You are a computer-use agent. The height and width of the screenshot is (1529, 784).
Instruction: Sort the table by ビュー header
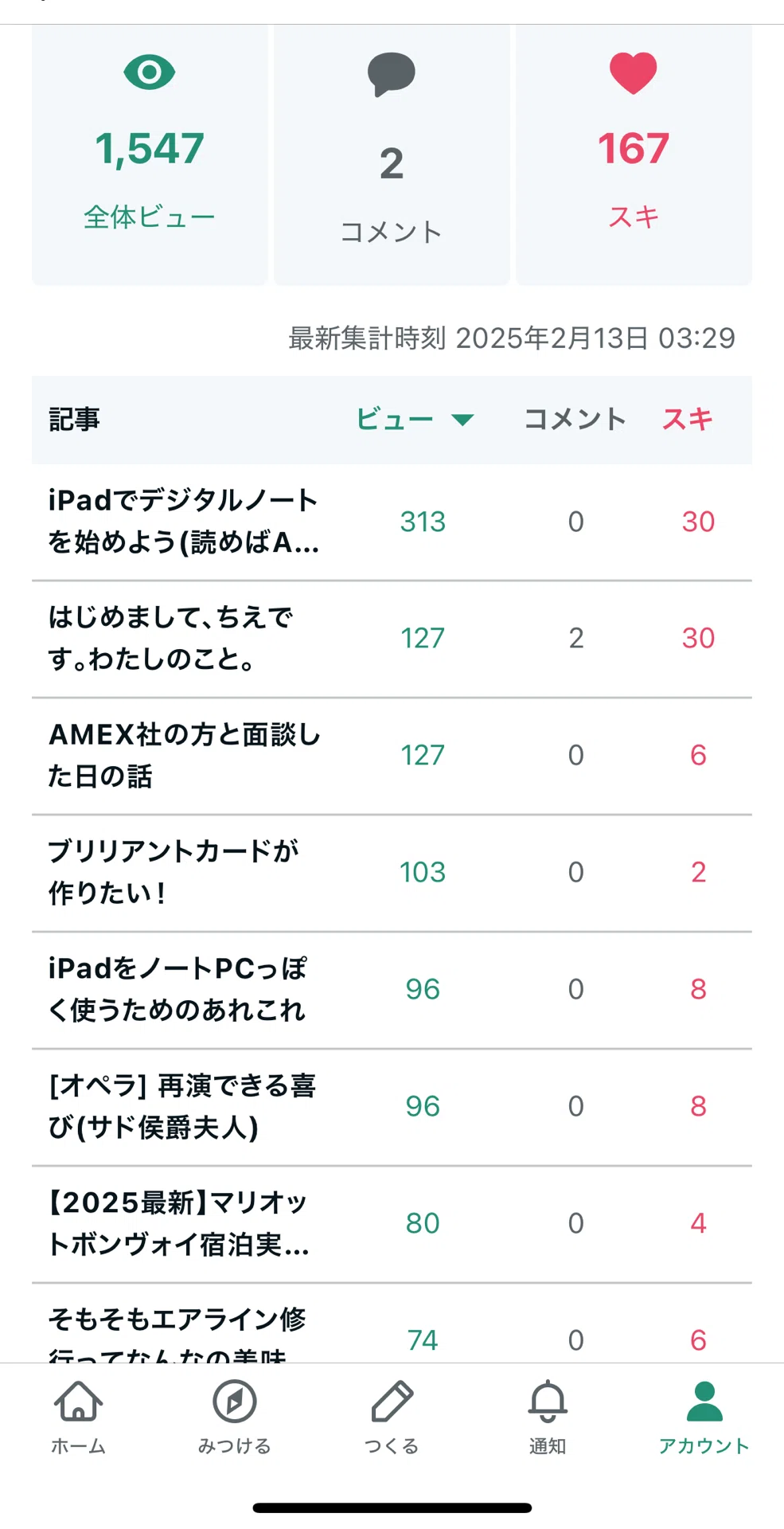[395, 419]
